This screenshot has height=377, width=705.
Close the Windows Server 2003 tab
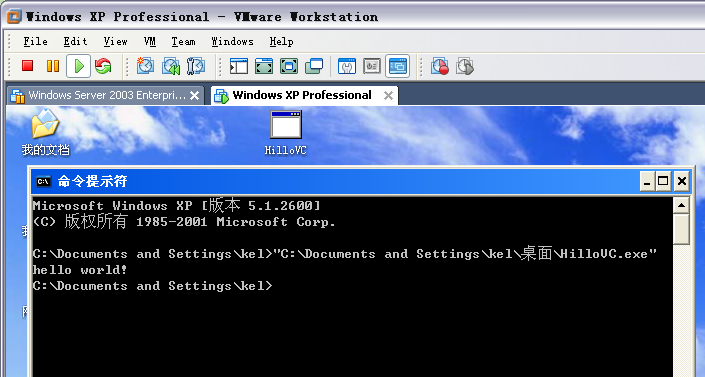(194, 95)
